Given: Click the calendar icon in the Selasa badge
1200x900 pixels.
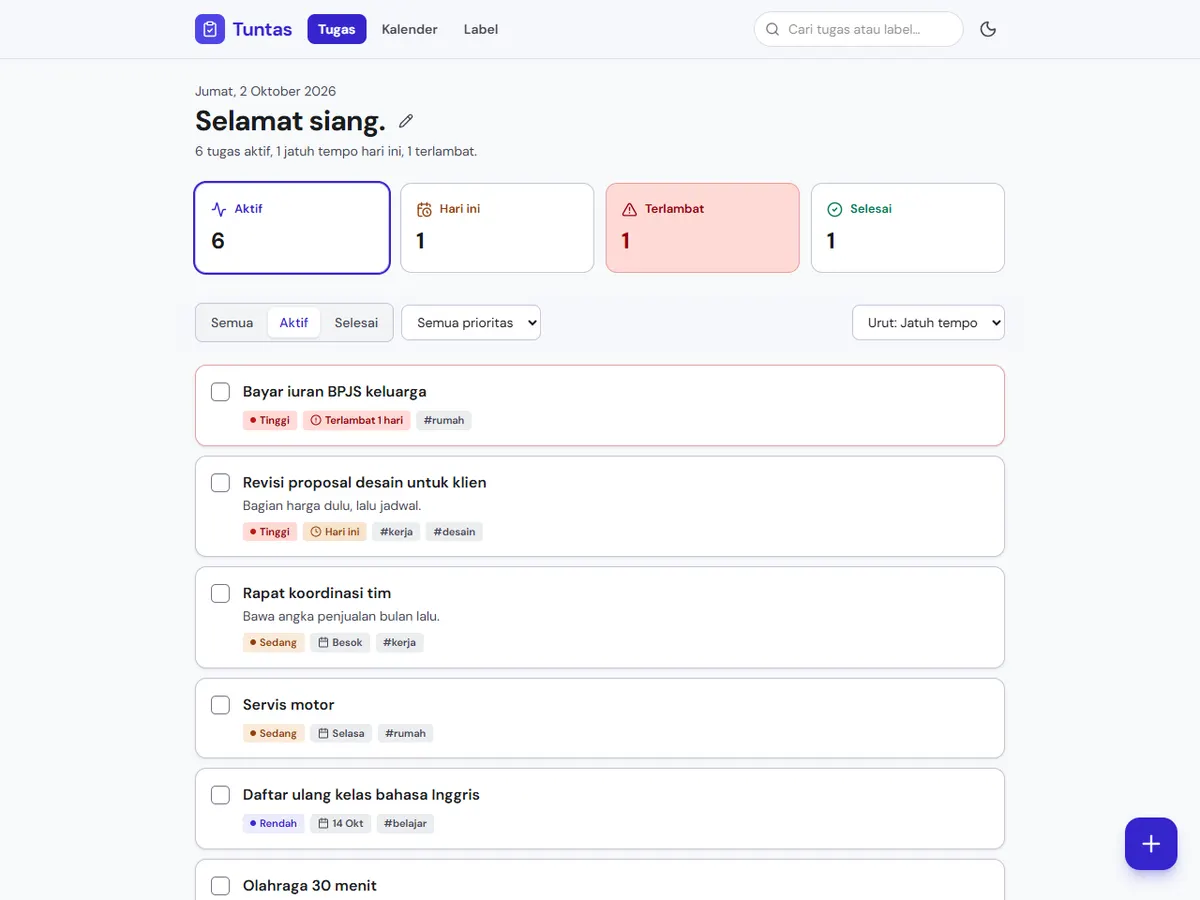Looking at the screenshot, I should click(323, 733).
